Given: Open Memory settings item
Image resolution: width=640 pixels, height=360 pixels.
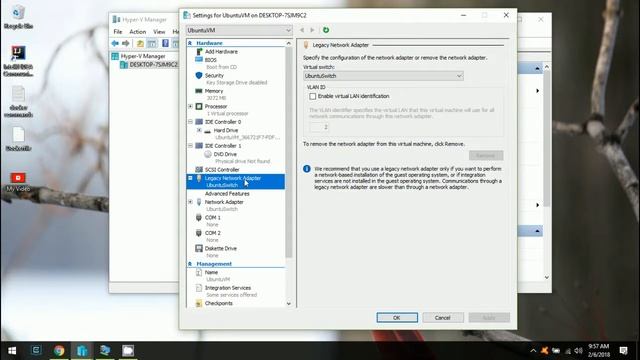Looking at the screenshot, I should click(x=213, y=91).
